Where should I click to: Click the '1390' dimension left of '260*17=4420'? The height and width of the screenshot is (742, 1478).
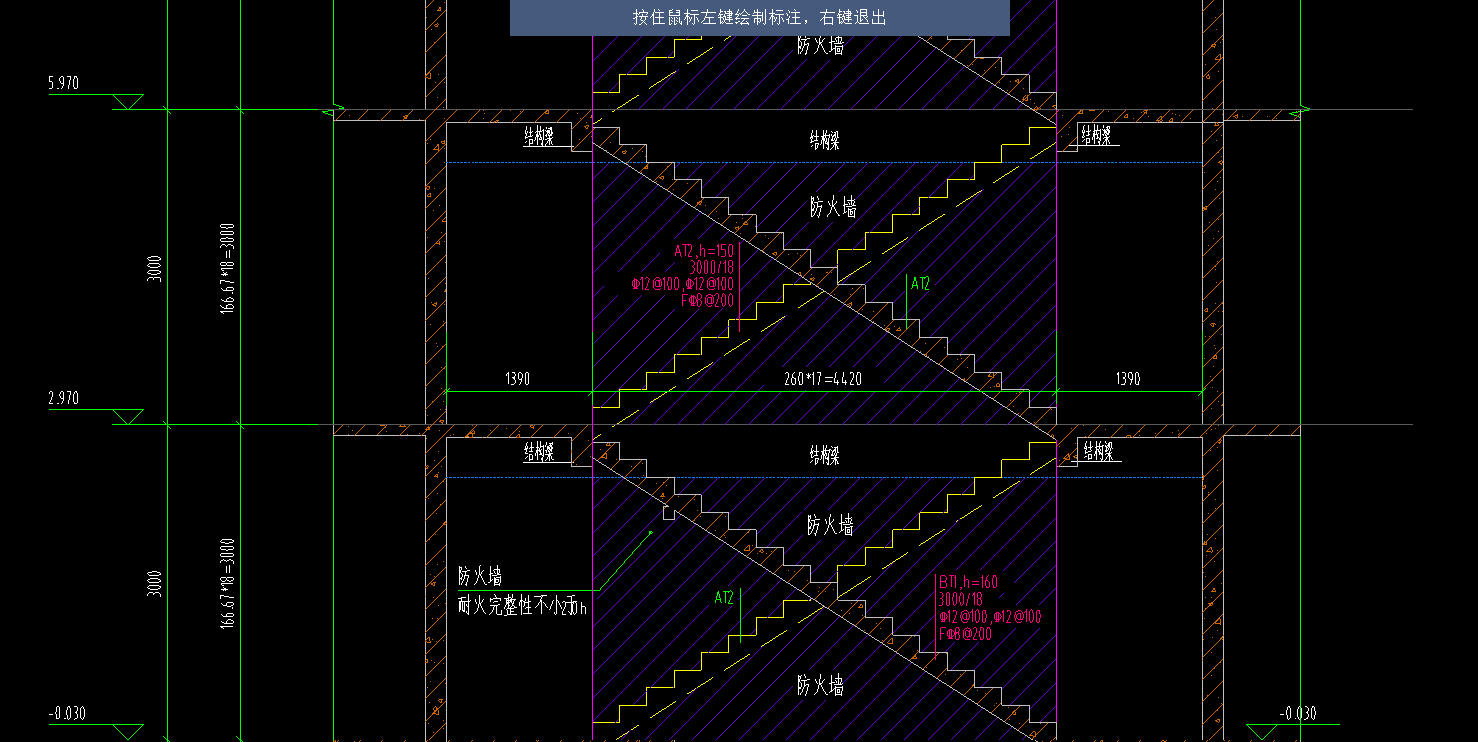(x=517, y=379)
